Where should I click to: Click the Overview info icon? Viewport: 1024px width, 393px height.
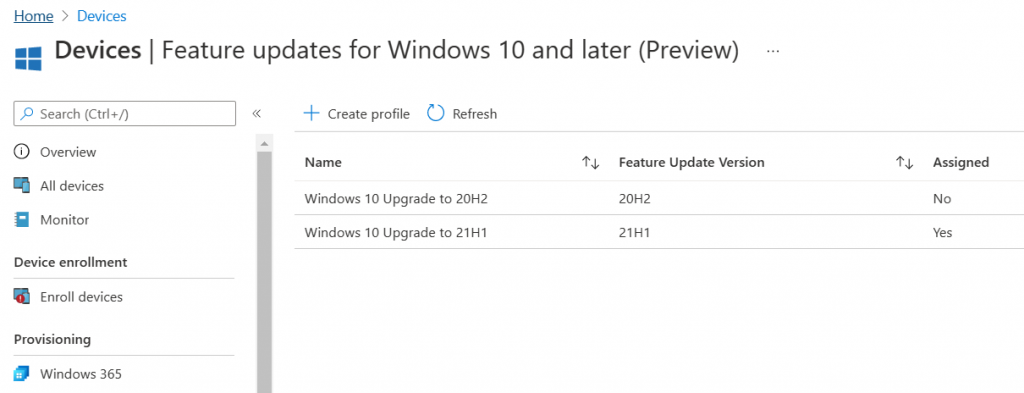coord(22,152)
